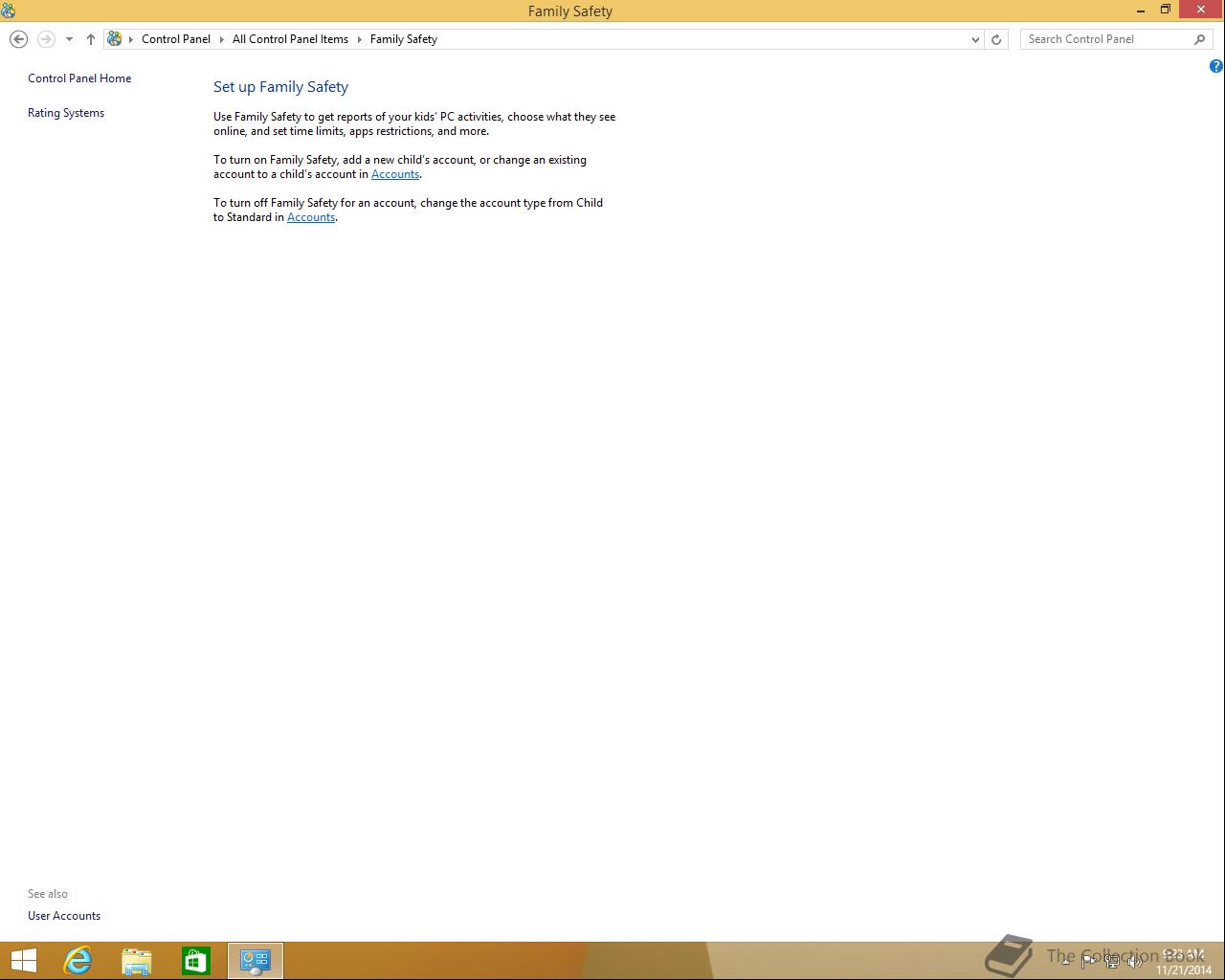Refresh the Family Safety page
The image size is (1225, 980).
click(x=996, y=39)
